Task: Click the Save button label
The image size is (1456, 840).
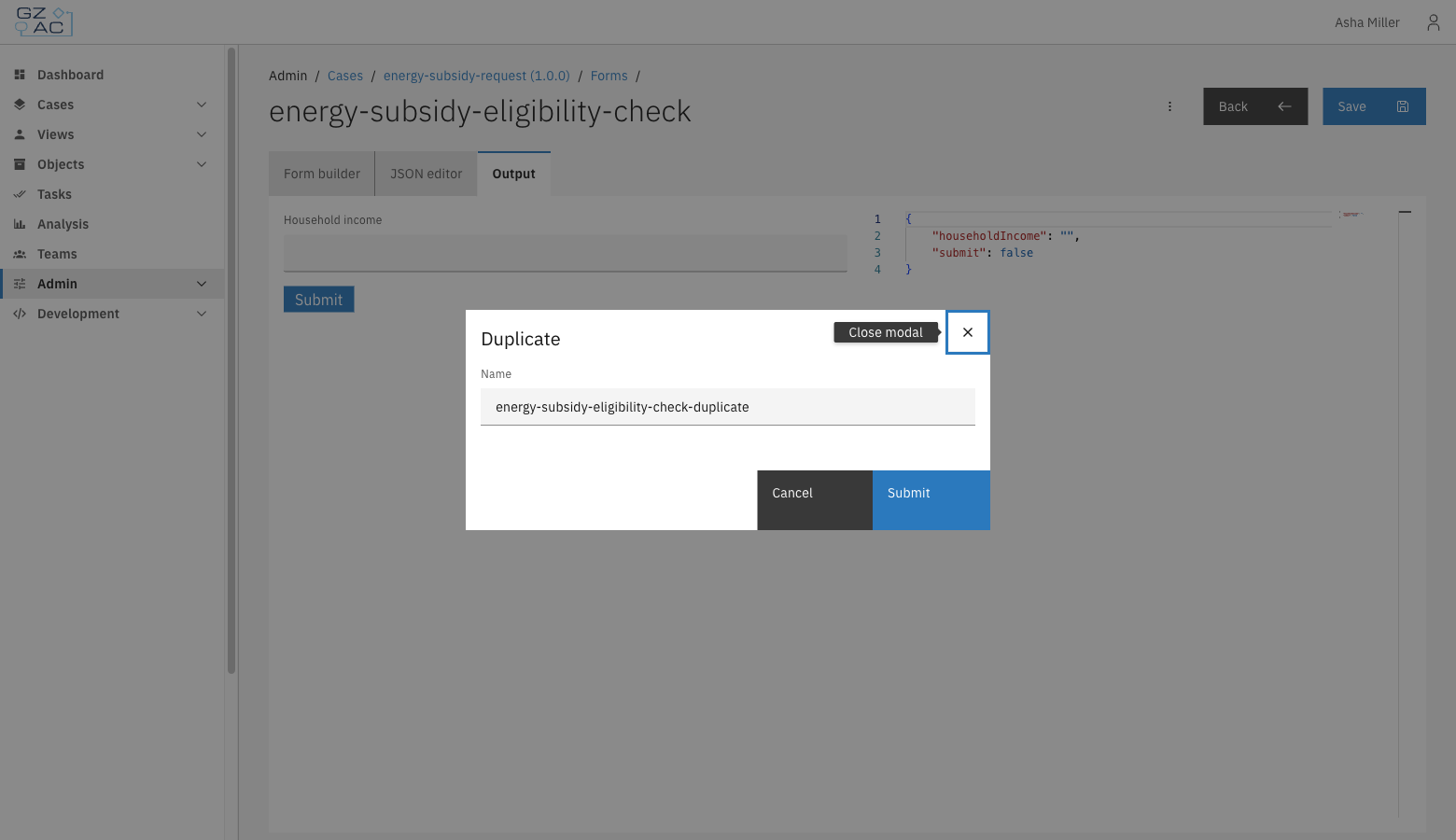Action: pyautogui.click(x=1351, y=106)
